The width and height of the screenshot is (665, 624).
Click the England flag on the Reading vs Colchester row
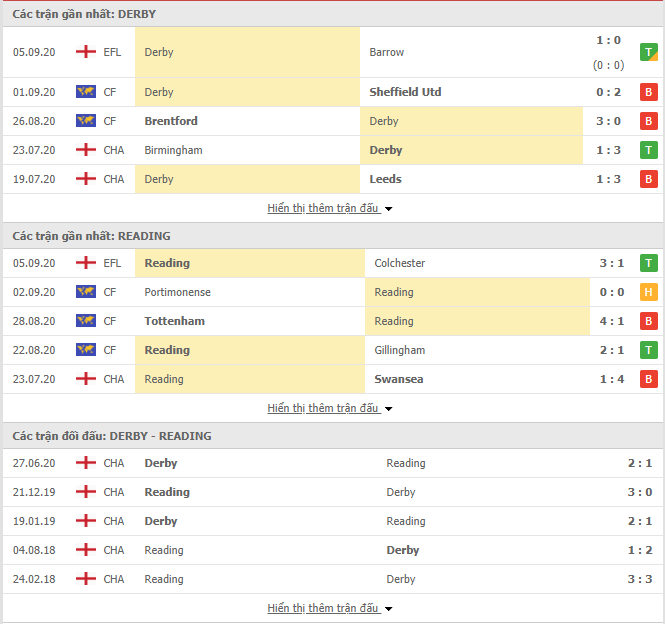click(x=86, y=263)
